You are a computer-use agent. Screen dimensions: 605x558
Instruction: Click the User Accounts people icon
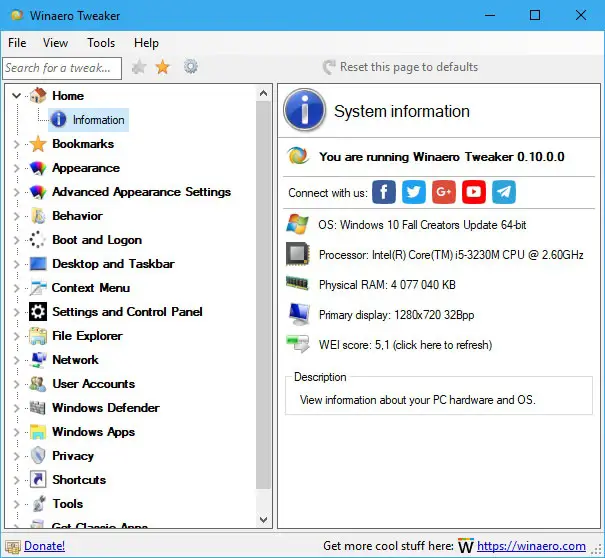[x=38, y=384]
